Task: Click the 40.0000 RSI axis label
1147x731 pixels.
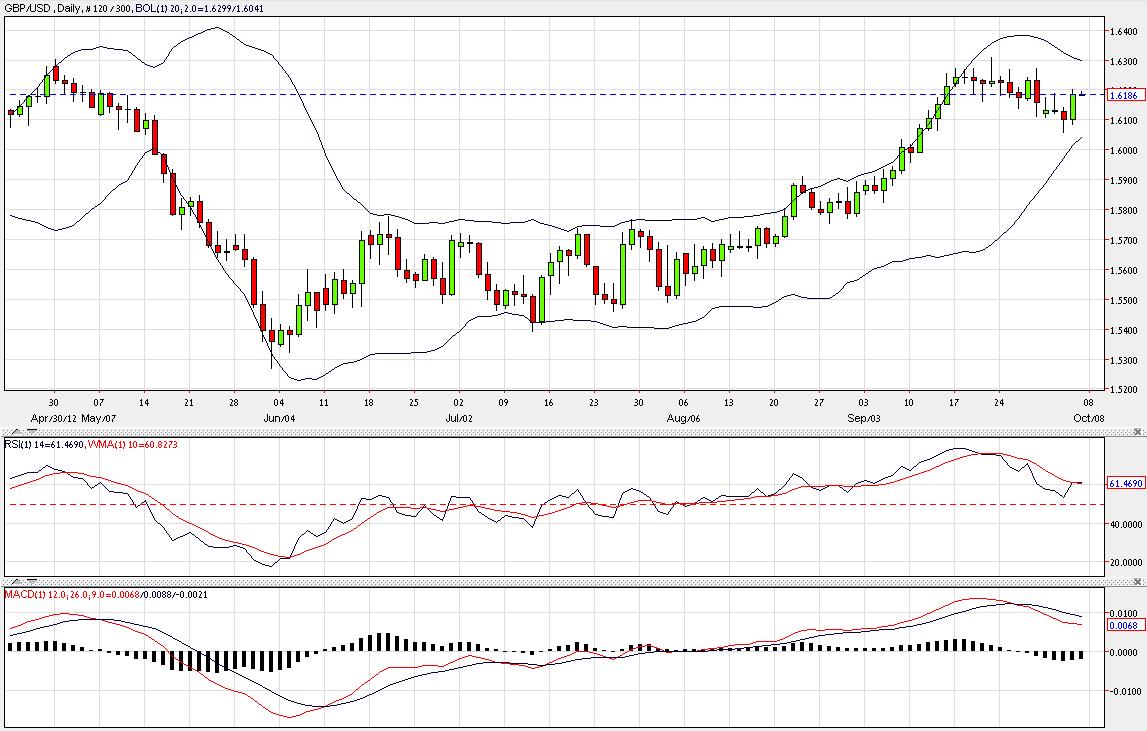Action: (1127, 525)
